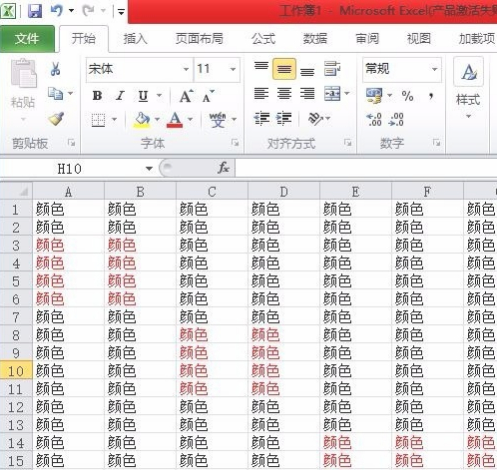
Task: Click the green 文件 button
Action: (27, 39)
